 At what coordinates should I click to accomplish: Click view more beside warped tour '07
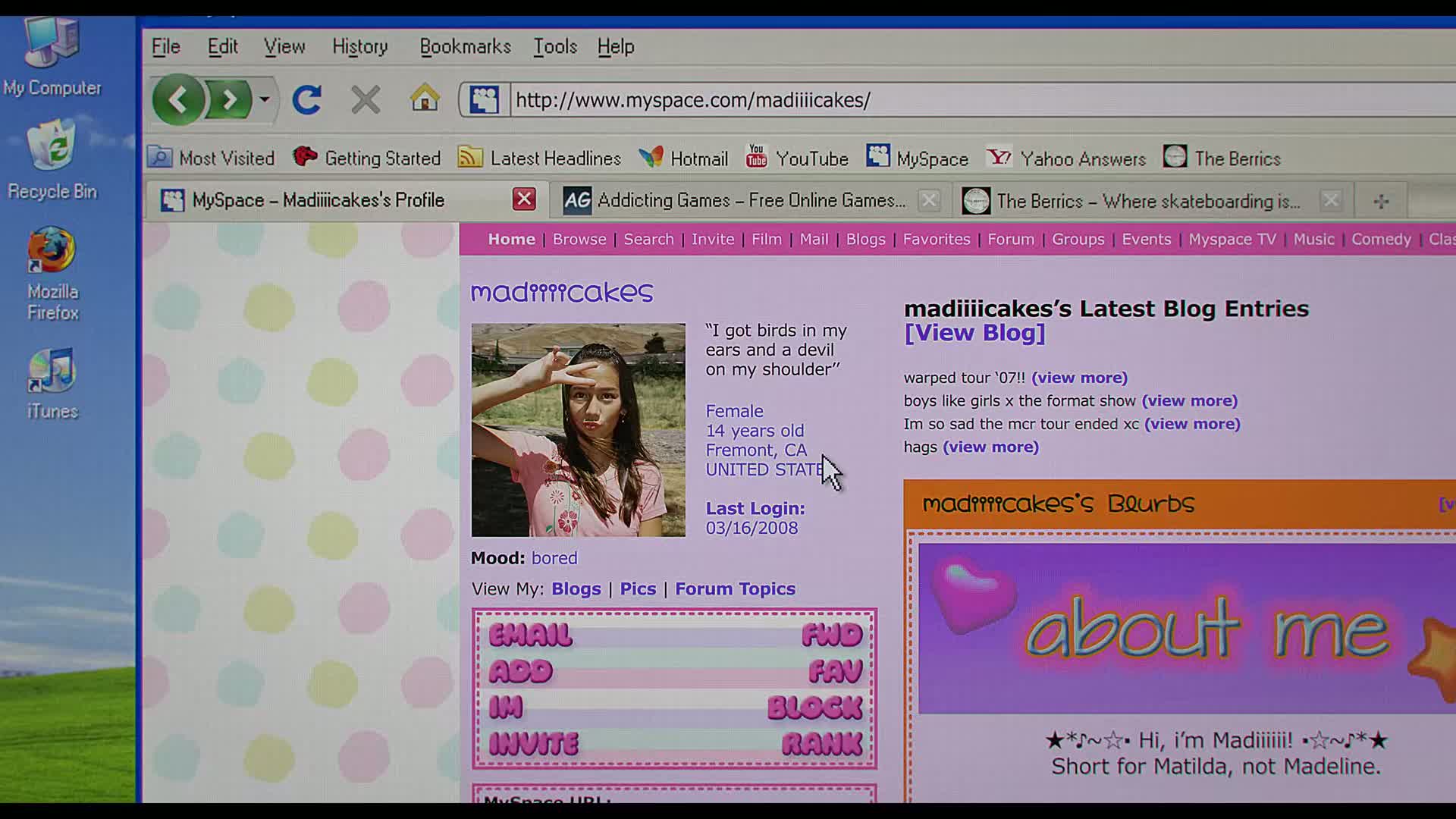coord(1079,378)
